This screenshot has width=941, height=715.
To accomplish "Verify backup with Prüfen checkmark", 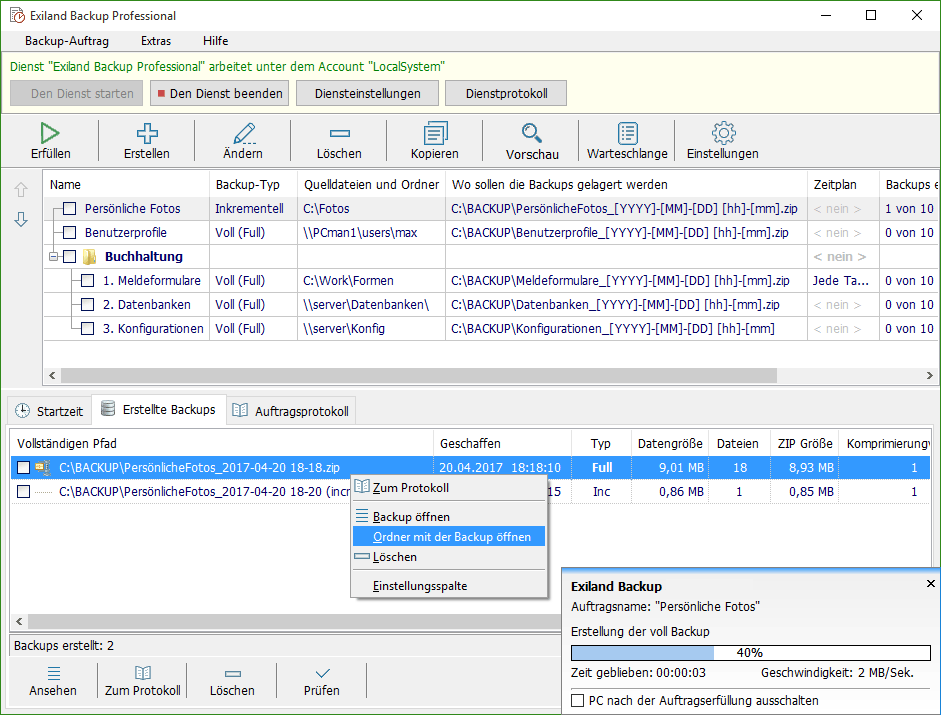I will click(x=322, y=673).
